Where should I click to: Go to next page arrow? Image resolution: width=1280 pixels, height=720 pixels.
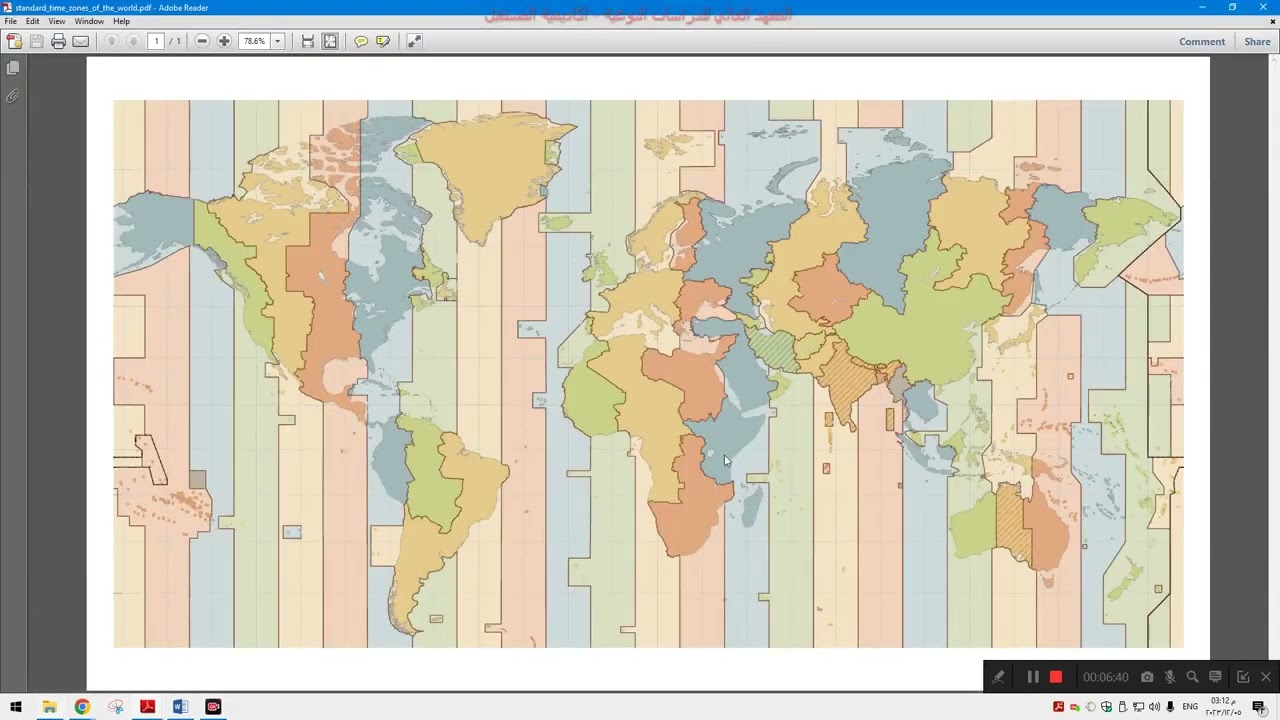[x=133, y=41]
